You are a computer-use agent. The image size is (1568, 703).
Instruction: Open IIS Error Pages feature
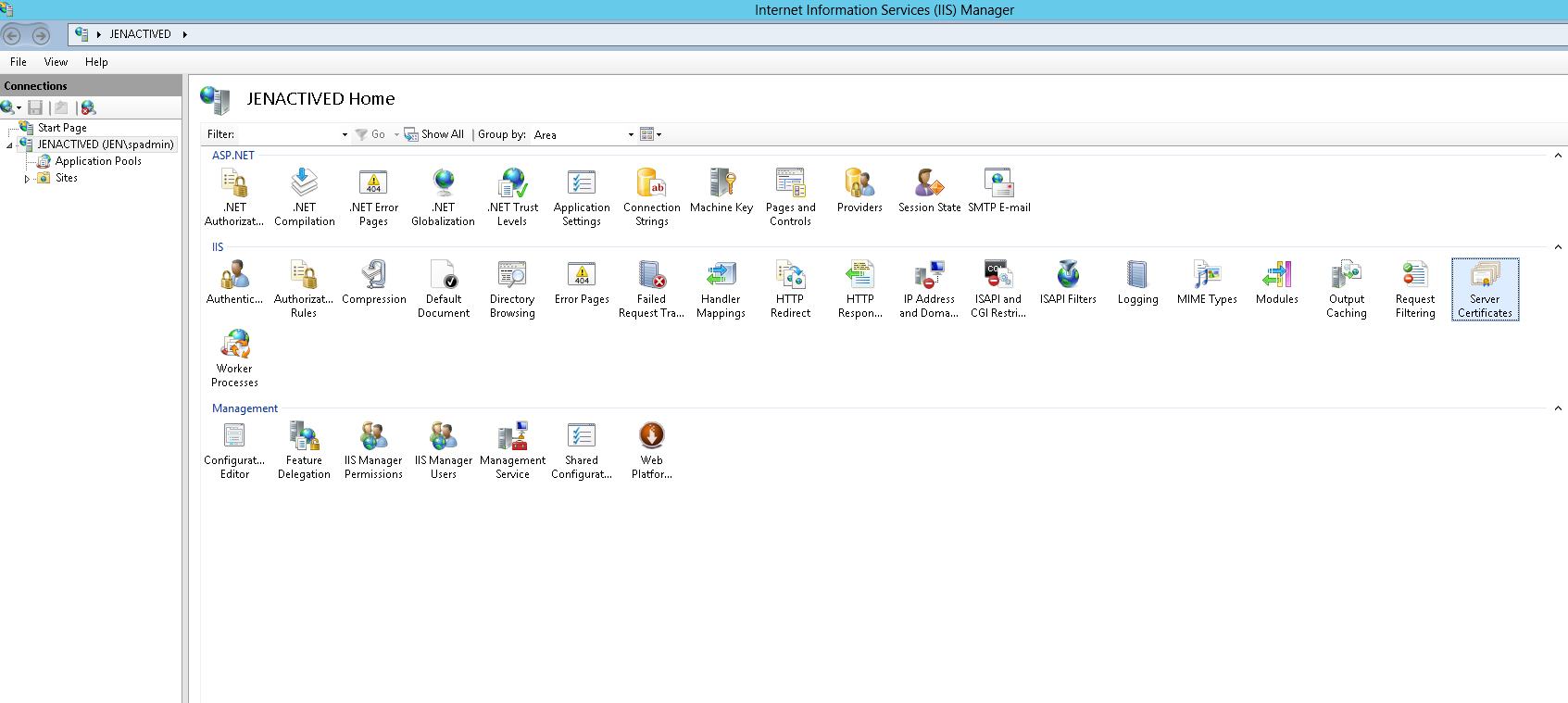582,282
